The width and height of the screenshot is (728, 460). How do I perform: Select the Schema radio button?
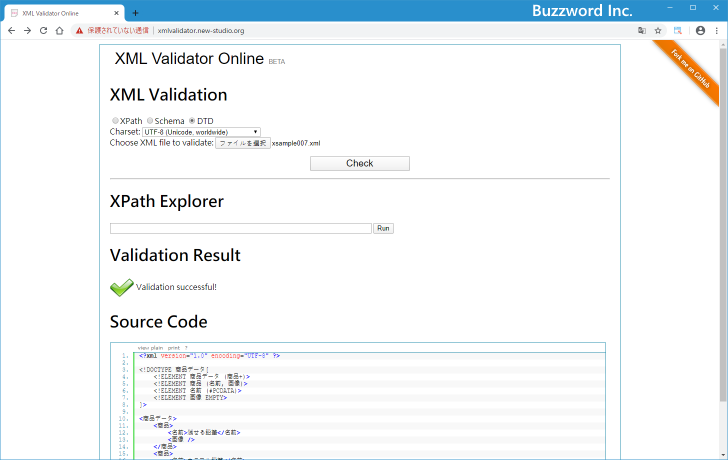[x=150, y=121]
